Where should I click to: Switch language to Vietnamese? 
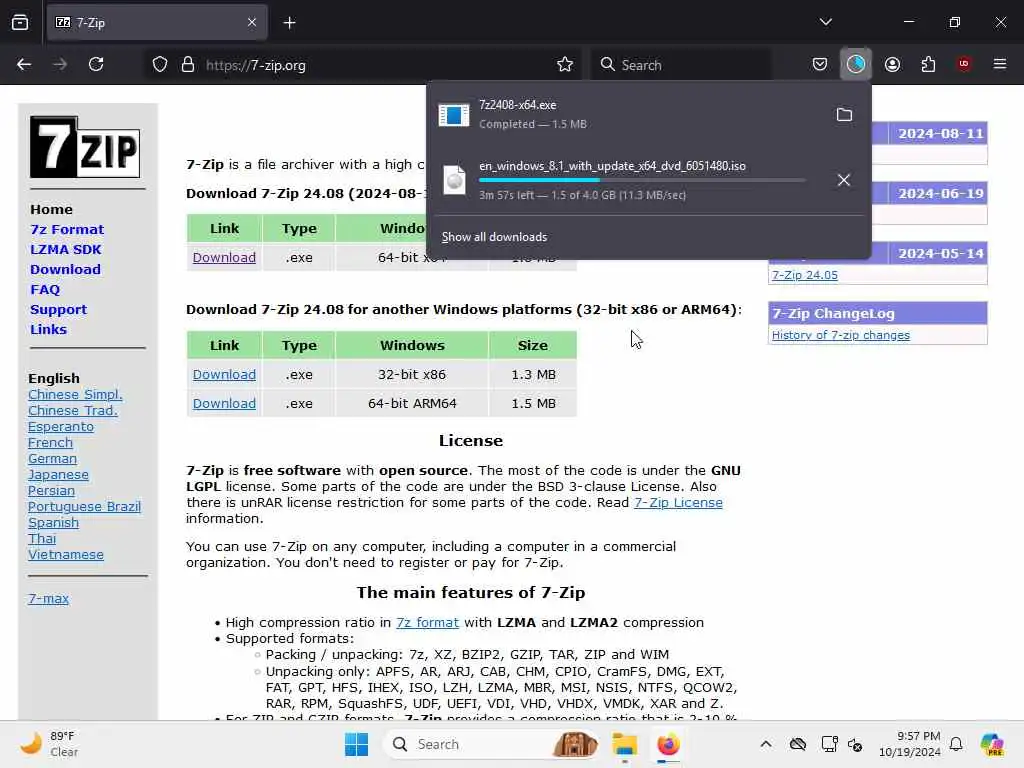click(66, 554)
